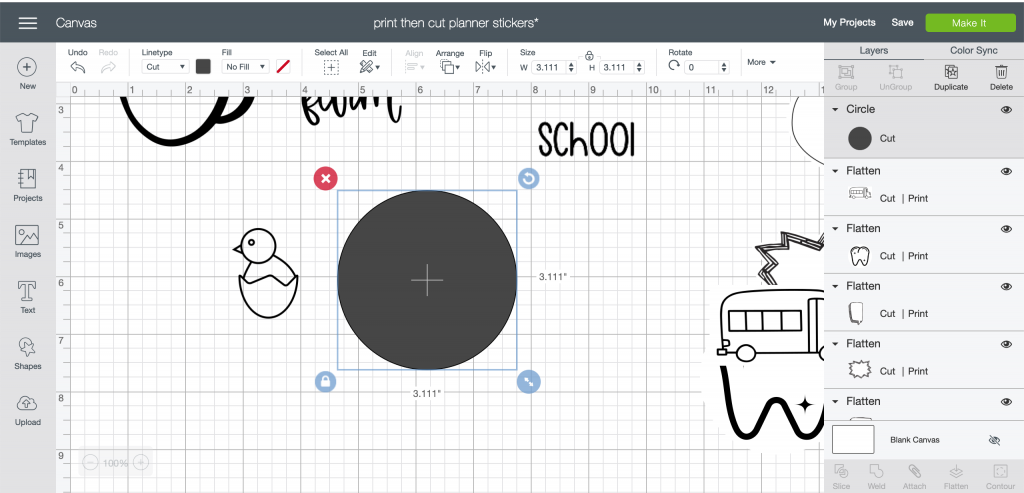Hide the Circle layer

[1006, 110]
